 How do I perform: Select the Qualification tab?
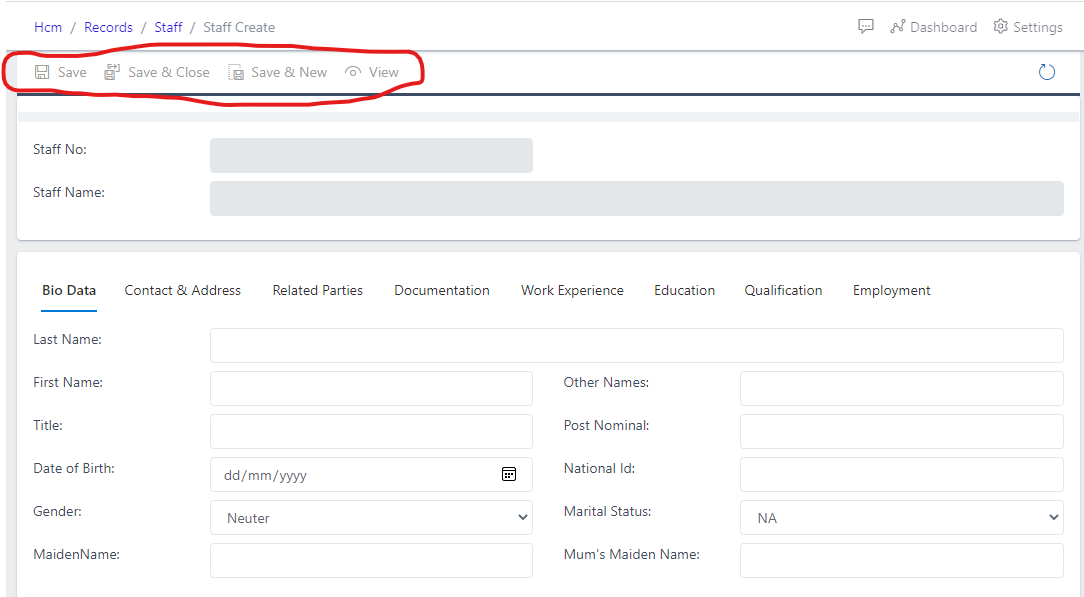pos(783,290)
